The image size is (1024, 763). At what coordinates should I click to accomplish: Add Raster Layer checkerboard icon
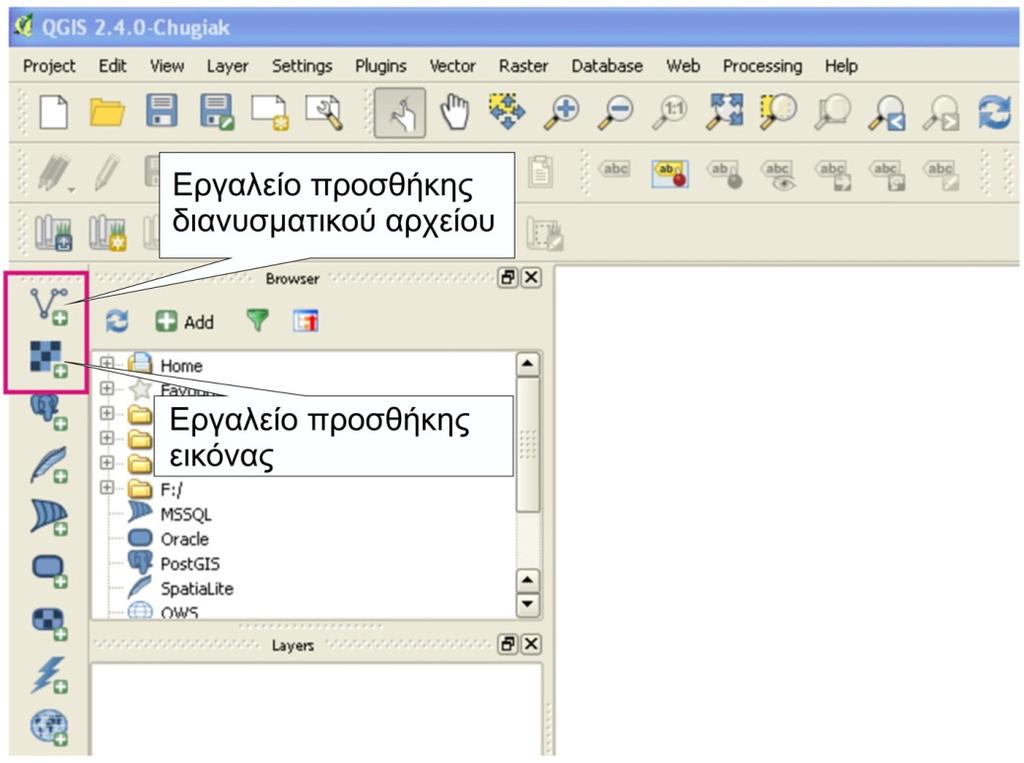coord(49,359)
